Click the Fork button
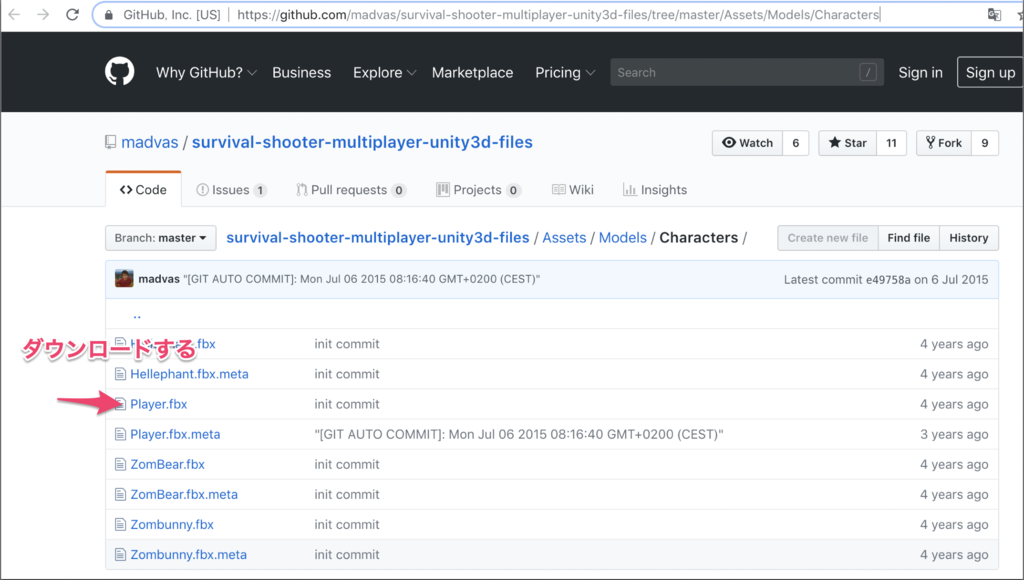 pos(944,143)
